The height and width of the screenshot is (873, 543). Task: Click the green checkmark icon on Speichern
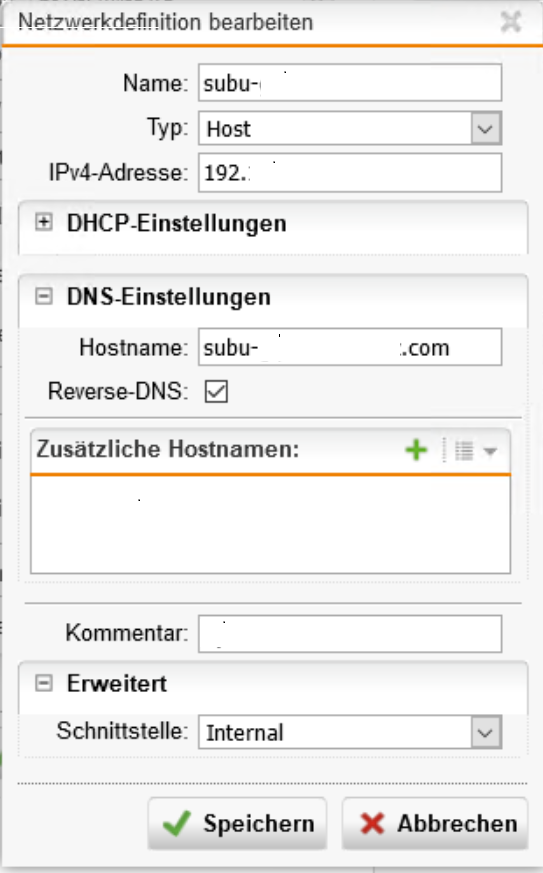coord(177,823)
